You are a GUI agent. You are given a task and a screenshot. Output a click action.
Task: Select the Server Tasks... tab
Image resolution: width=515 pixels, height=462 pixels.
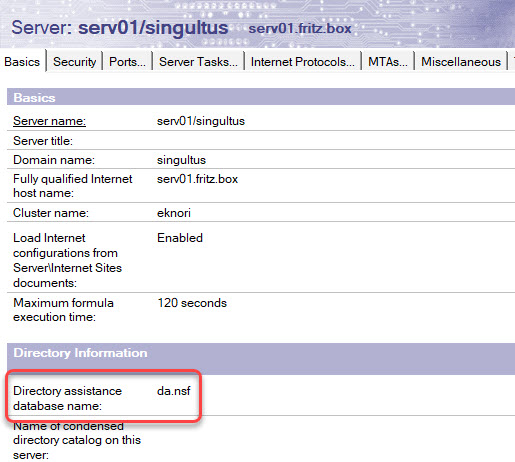tap(198, 62)
